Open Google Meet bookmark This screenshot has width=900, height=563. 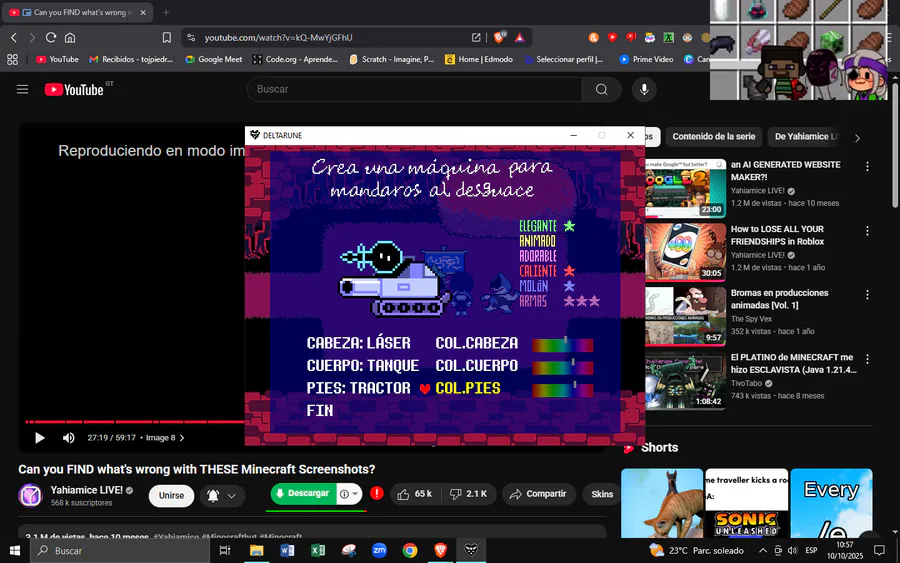pyautogui.click(x=214, y=59)
